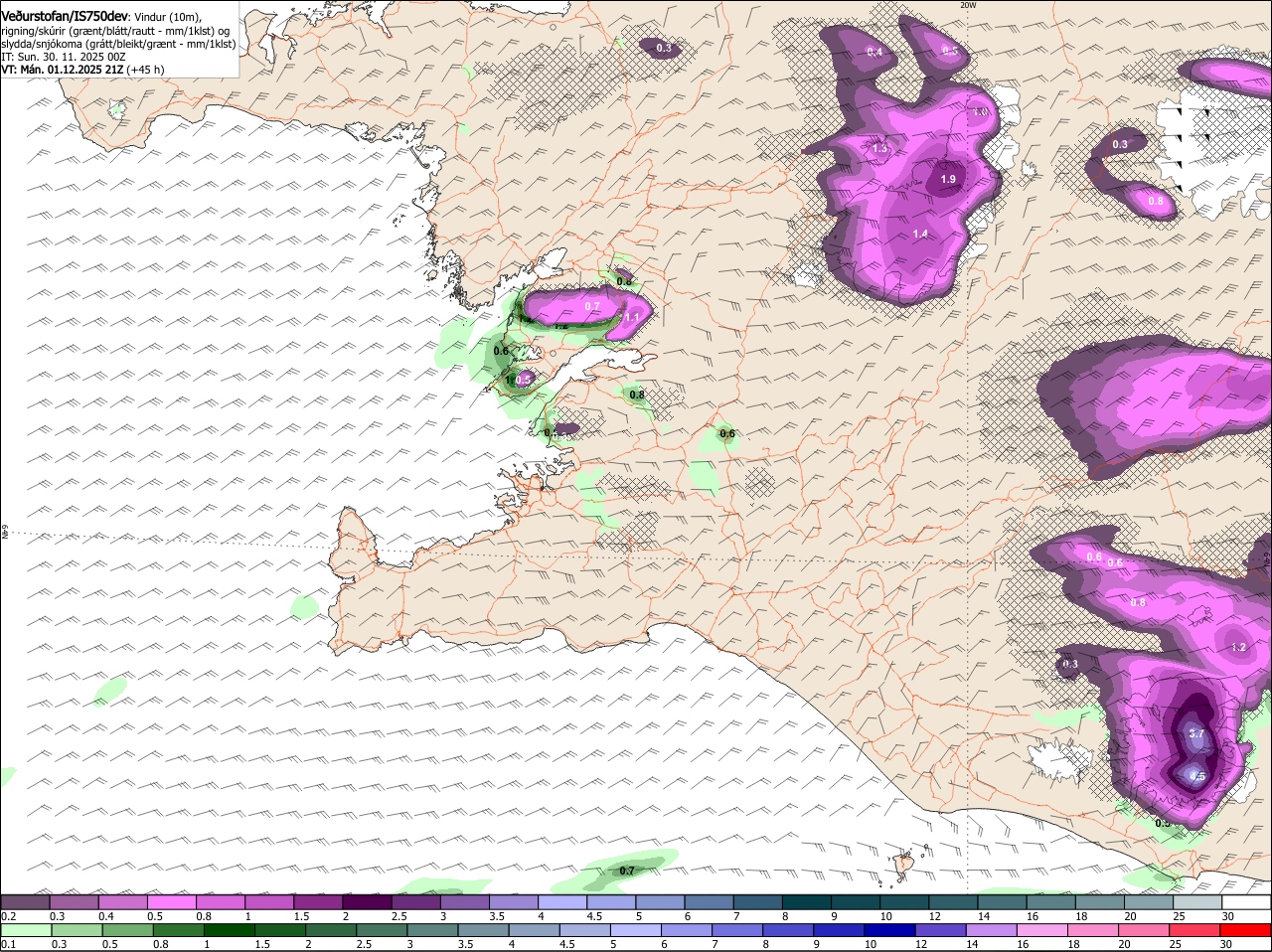Click the 1.9 snowfall value on the map
This screenshot has height=952, width=1272.
click(x=947, y=179)
